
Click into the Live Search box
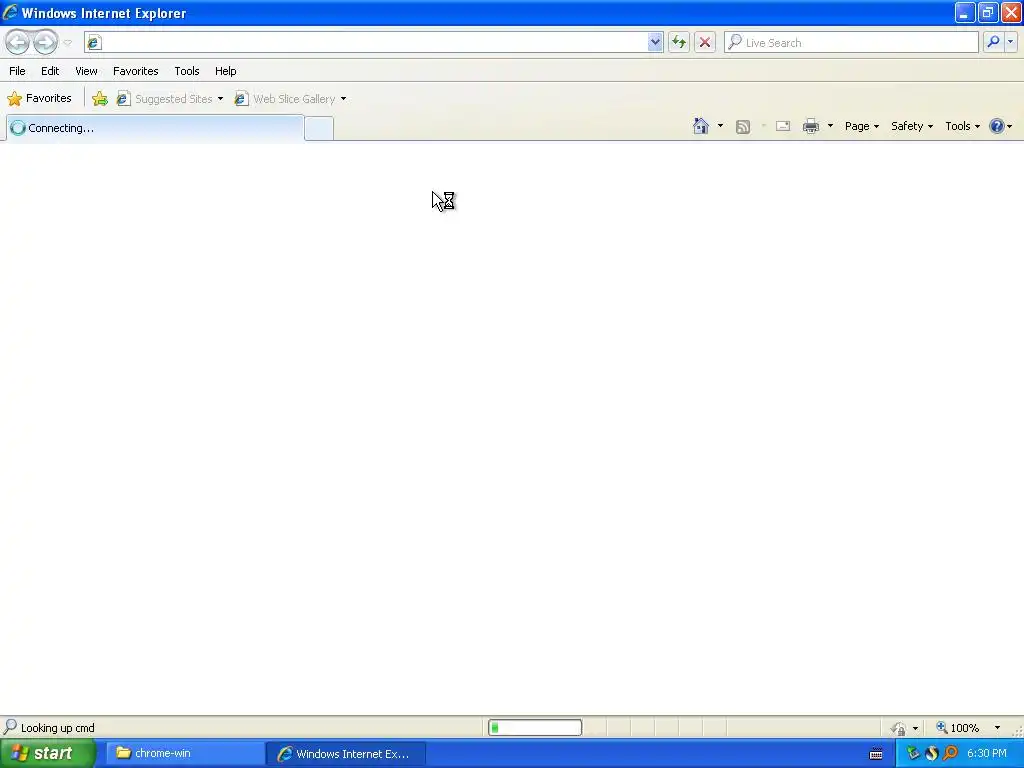point(851,42)
